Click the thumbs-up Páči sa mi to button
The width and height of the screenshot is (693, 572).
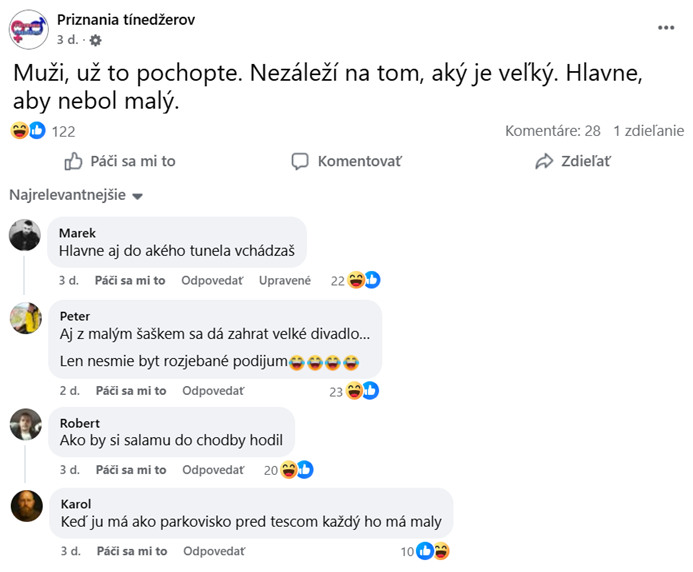pyautogui.click(x=120, y=161)
